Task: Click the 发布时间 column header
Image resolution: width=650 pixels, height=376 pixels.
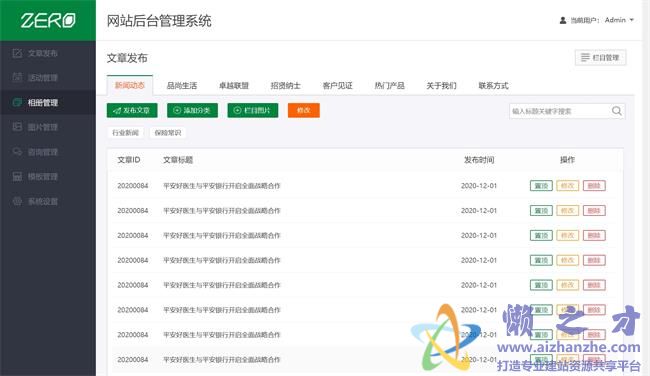Action: click(479, 160)
